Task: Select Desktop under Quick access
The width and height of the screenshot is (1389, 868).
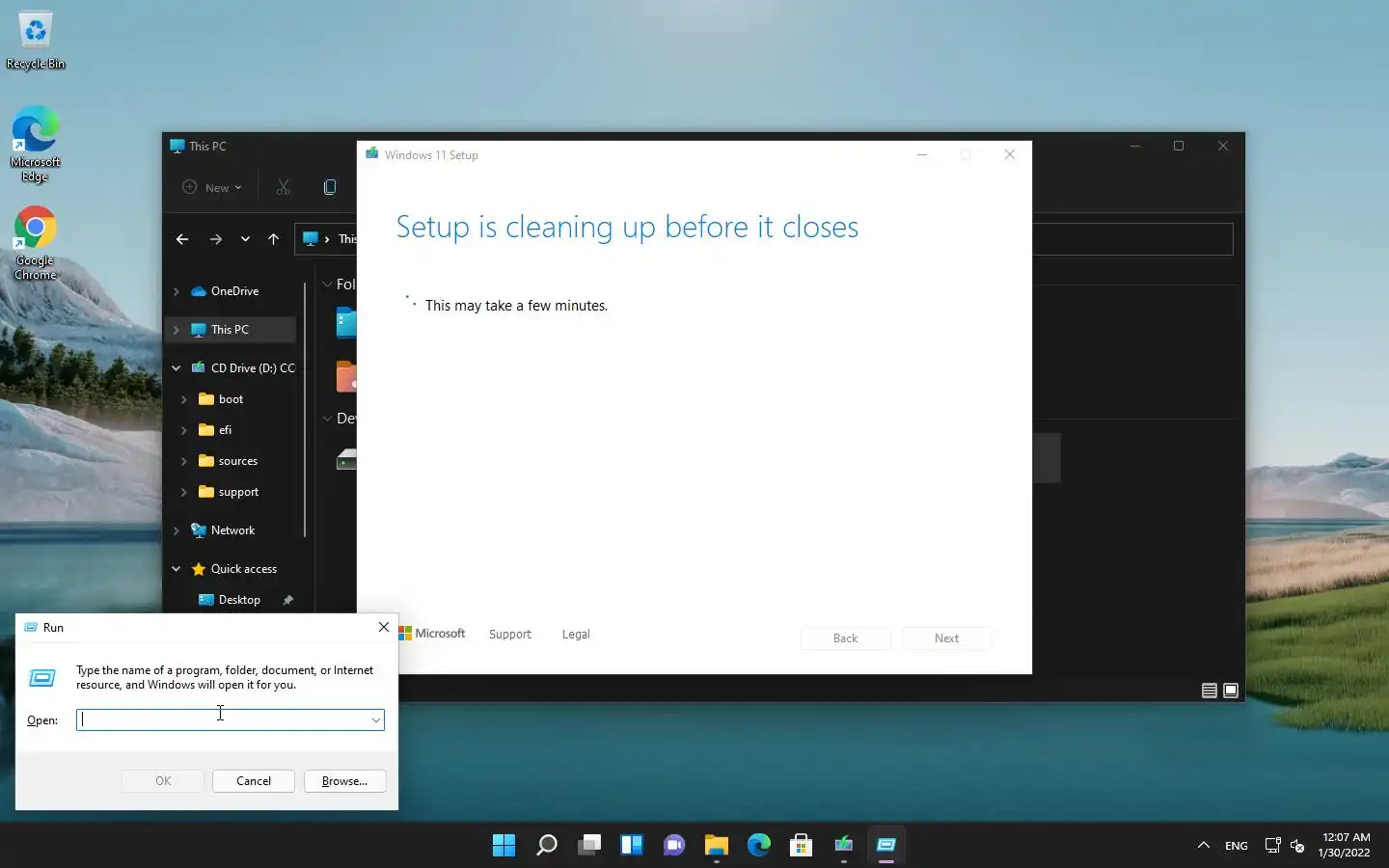Action: coord(231,600)
